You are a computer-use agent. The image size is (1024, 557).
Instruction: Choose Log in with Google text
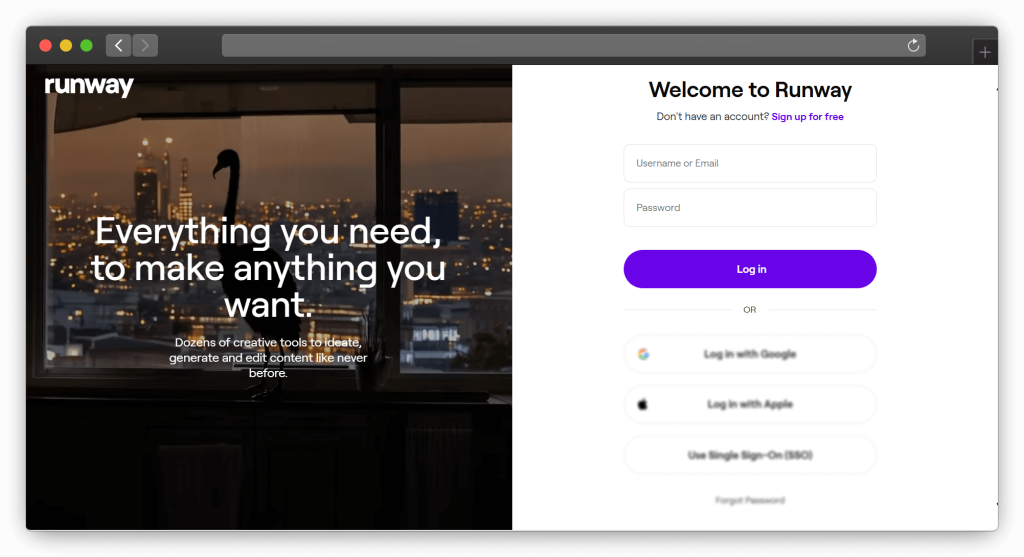click(x=749, y=354)
